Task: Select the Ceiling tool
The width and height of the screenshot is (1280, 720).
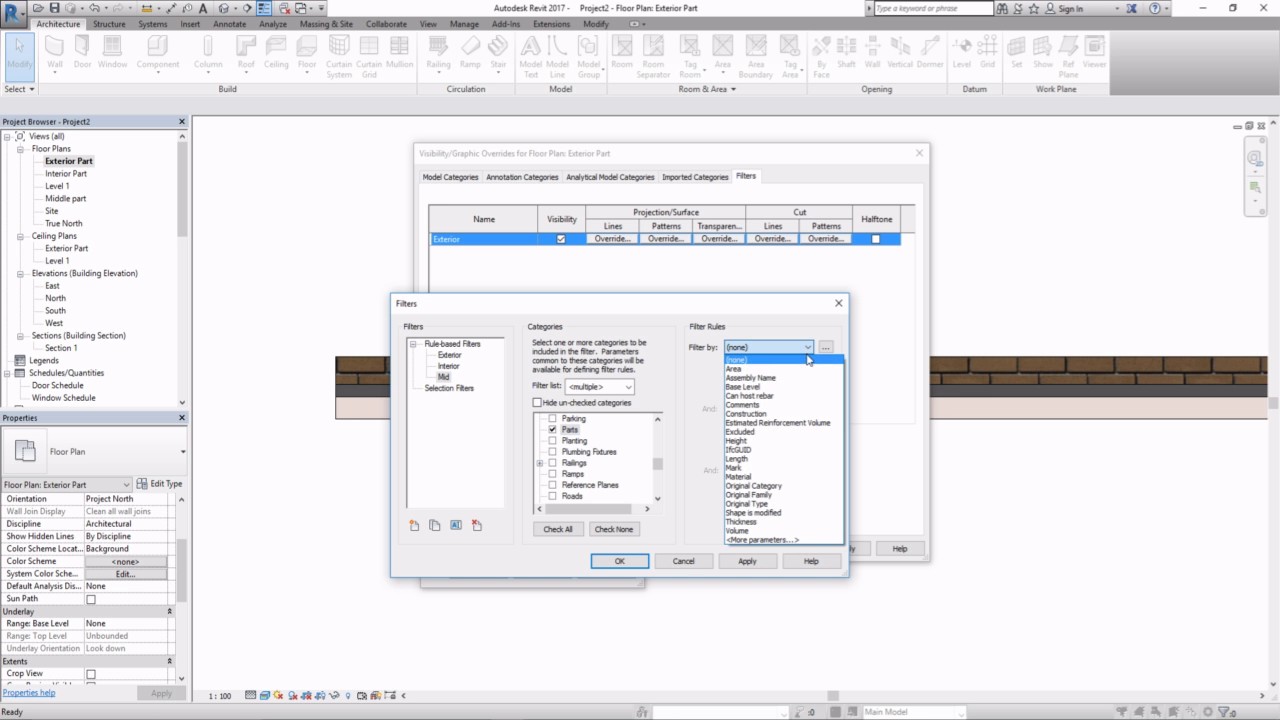Action: tap(276, 52)
